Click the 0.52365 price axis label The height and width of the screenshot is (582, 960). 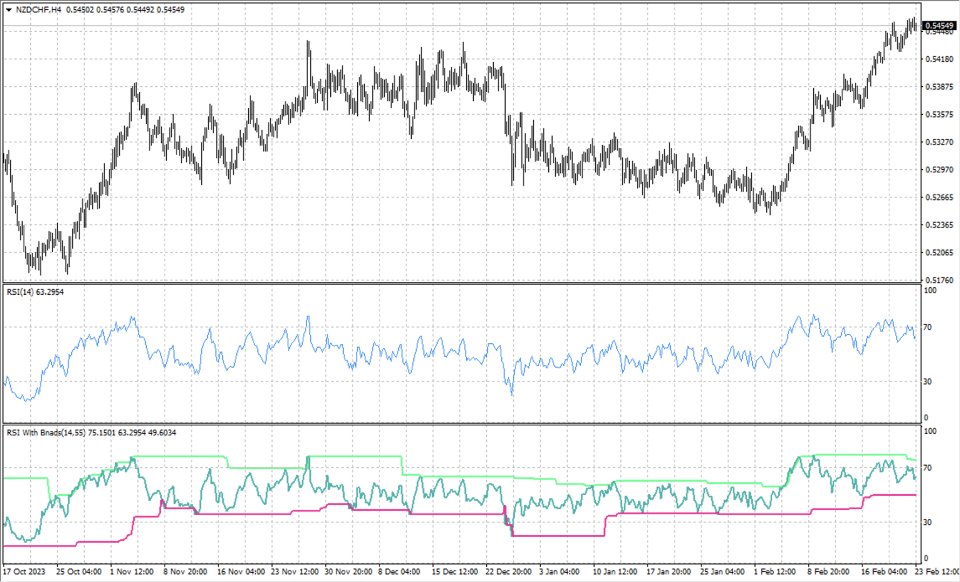pyautogui.click(x=939, y=225)
